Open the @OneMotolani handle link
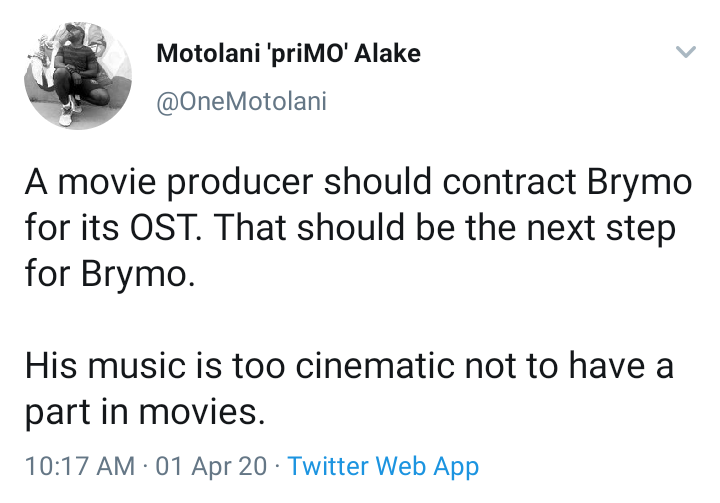This screenshot has width=720, height=503. point(242,101)
